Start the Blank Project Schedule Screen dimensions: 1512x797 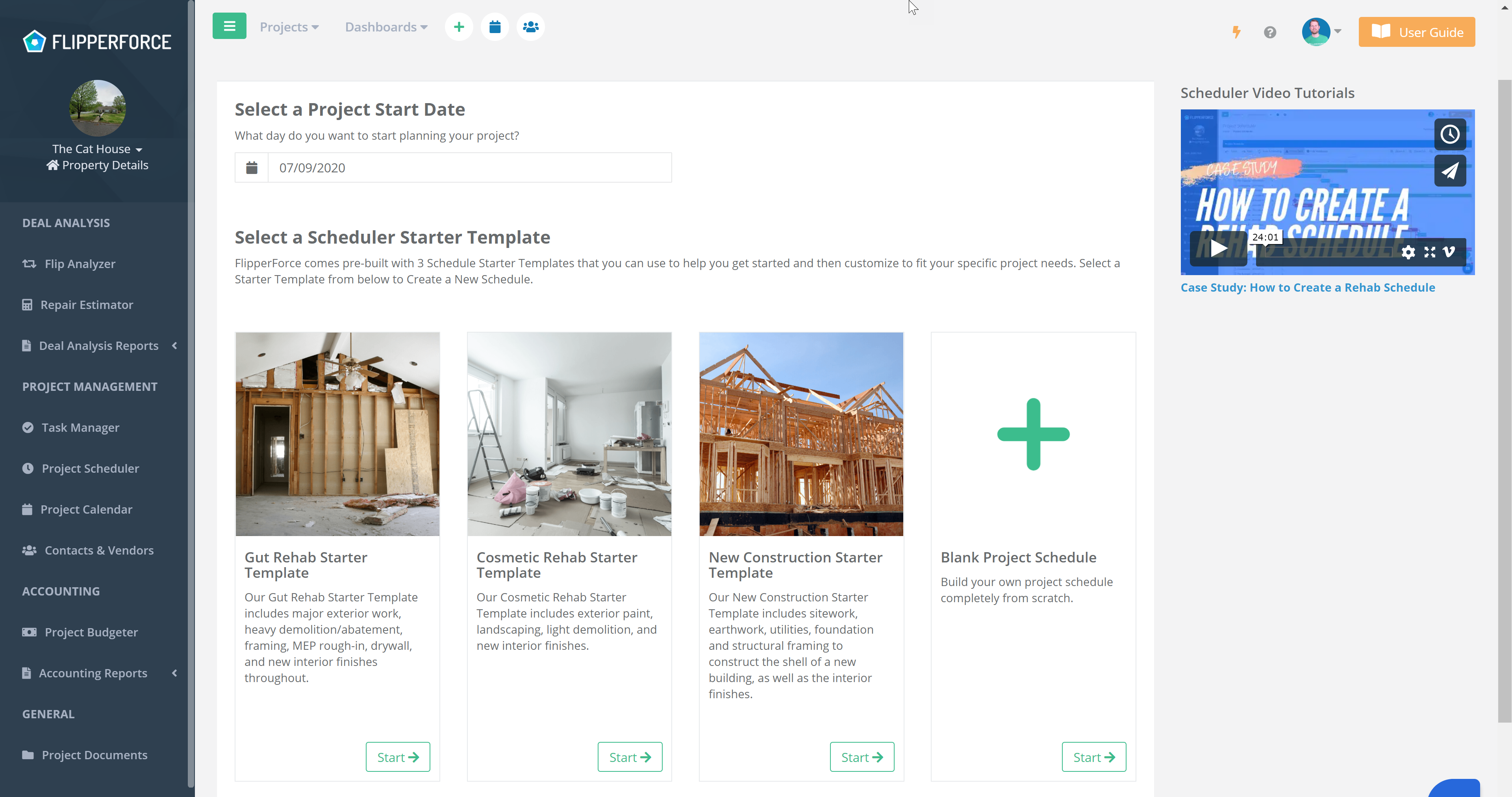pyautogui.click(x=1094, y=757)
